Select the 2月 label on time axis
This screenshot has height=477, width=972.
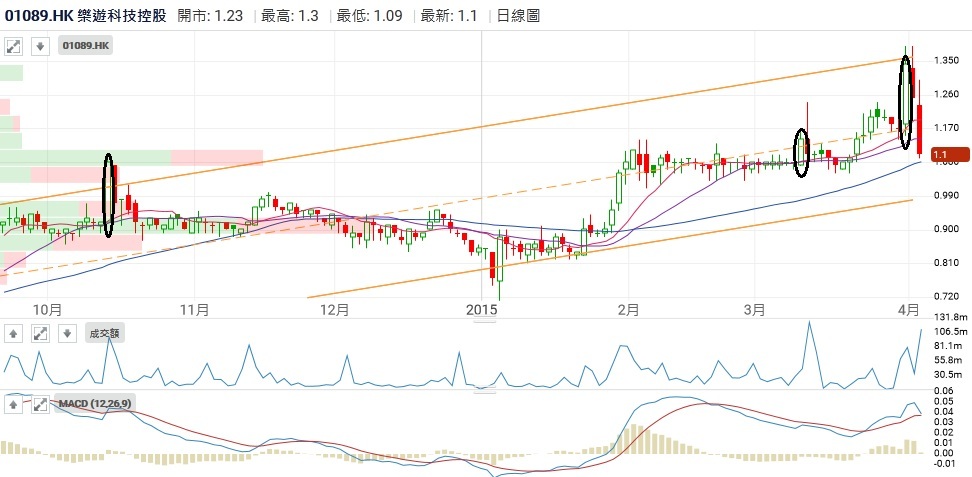(629, 309)
